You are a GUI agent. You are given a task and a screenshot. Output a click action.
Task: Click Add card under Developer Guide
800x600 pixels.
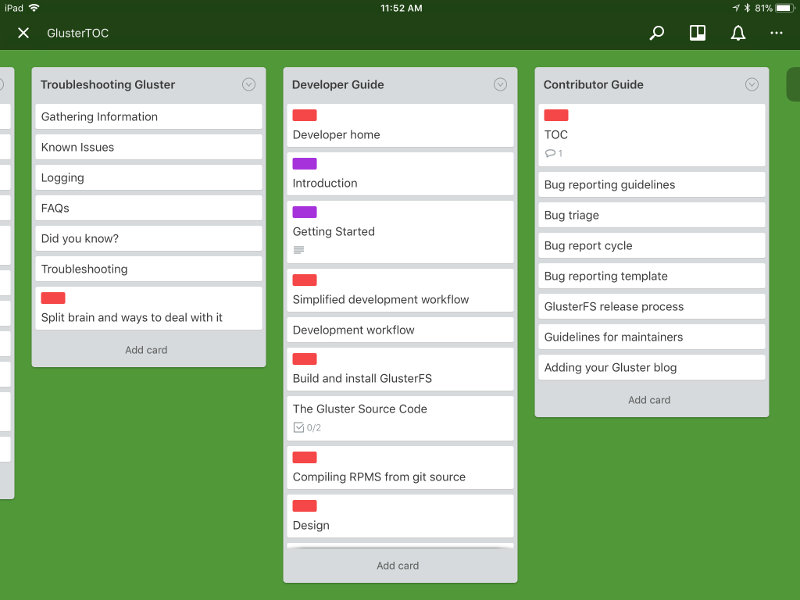tap(399, 565)
